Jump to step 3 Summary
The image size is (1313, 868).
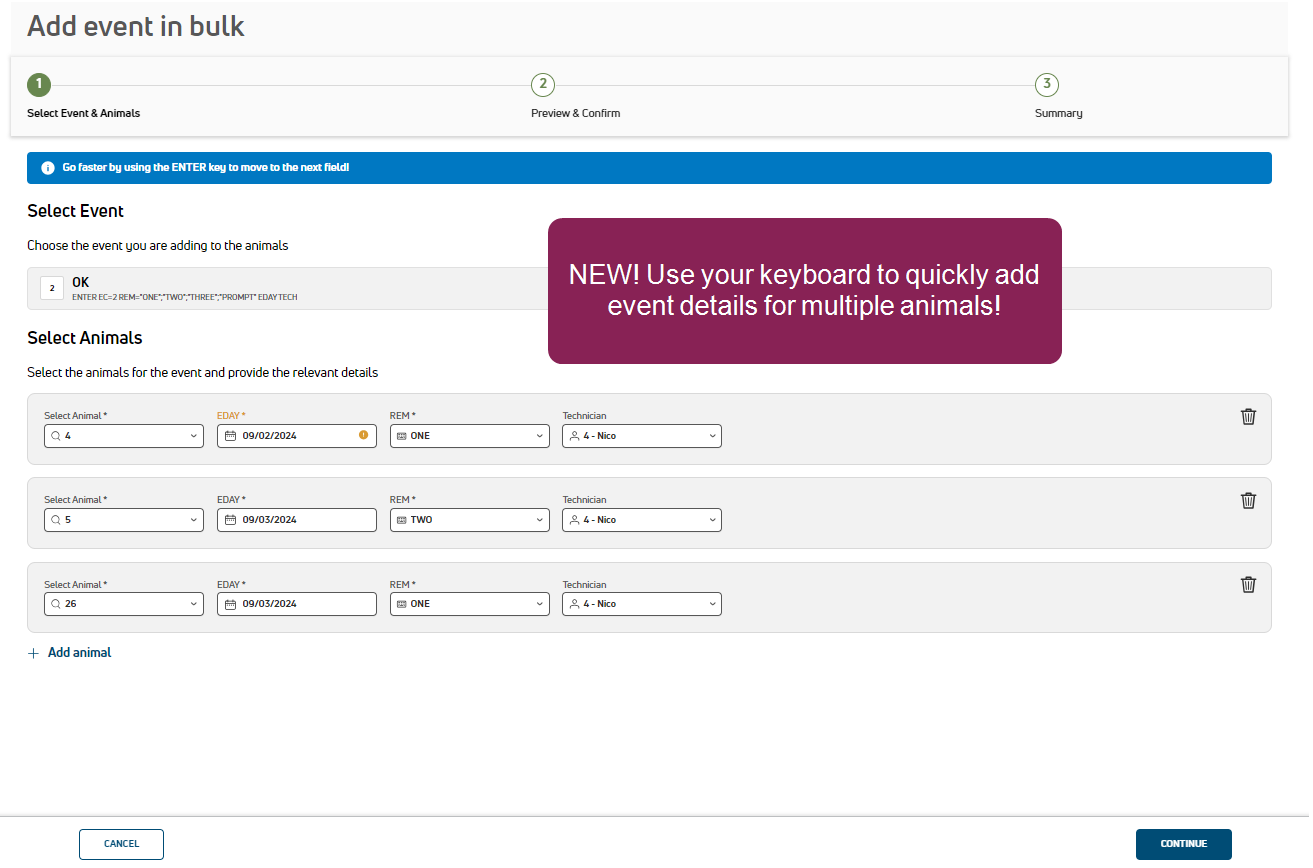[1046, 85]
